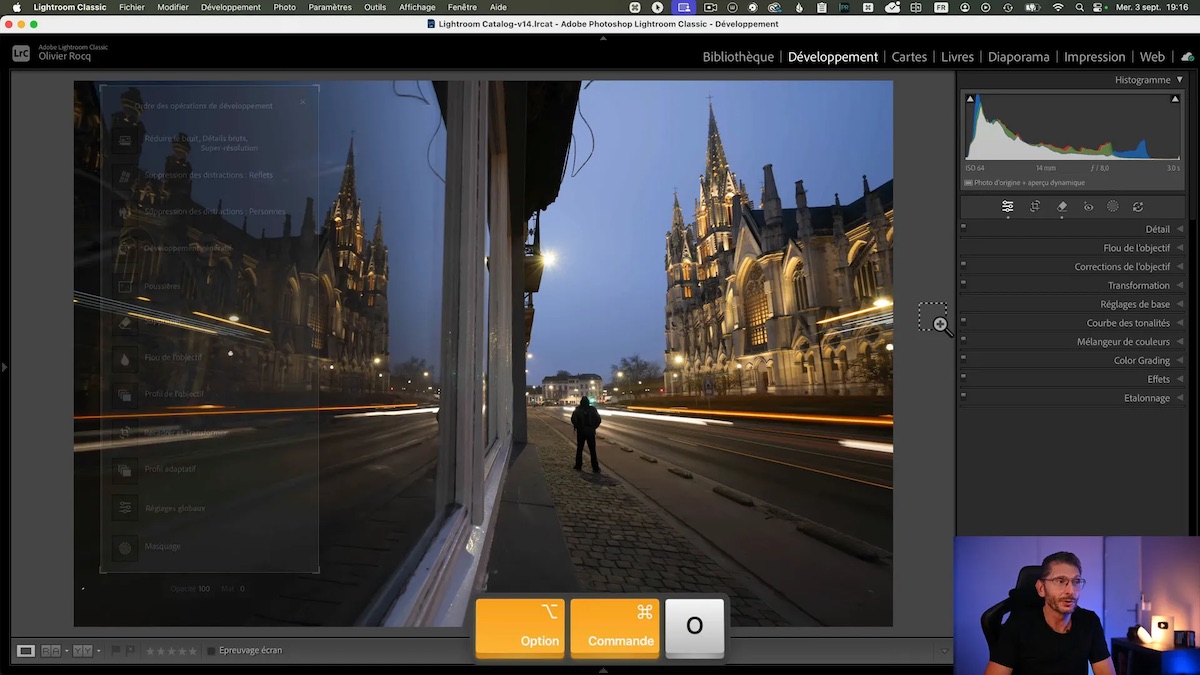Click the smart preview icon below histogram
This screenshot has height=675, width=1200.
pos(969,183)
